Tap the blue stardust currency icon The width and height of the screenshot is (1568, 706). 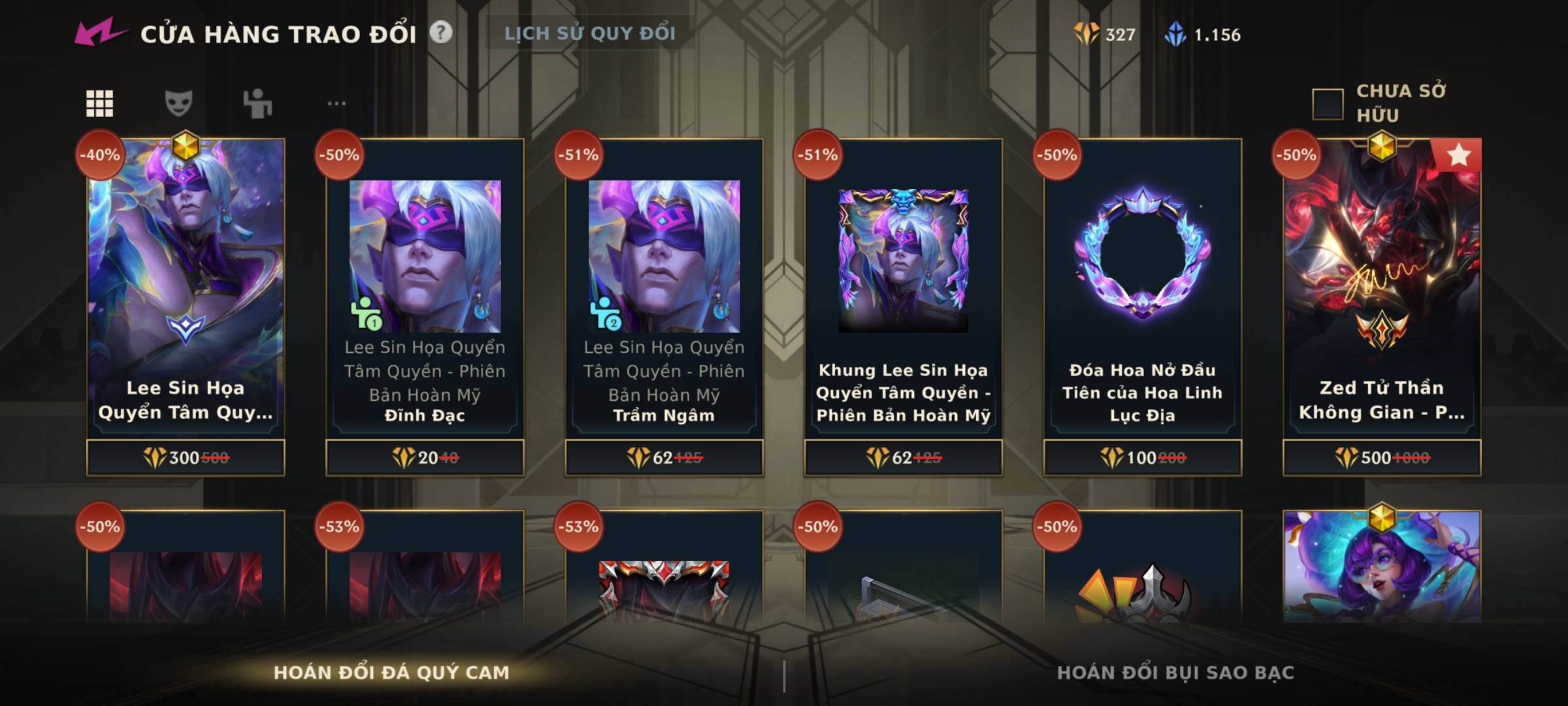(1175, 34)
